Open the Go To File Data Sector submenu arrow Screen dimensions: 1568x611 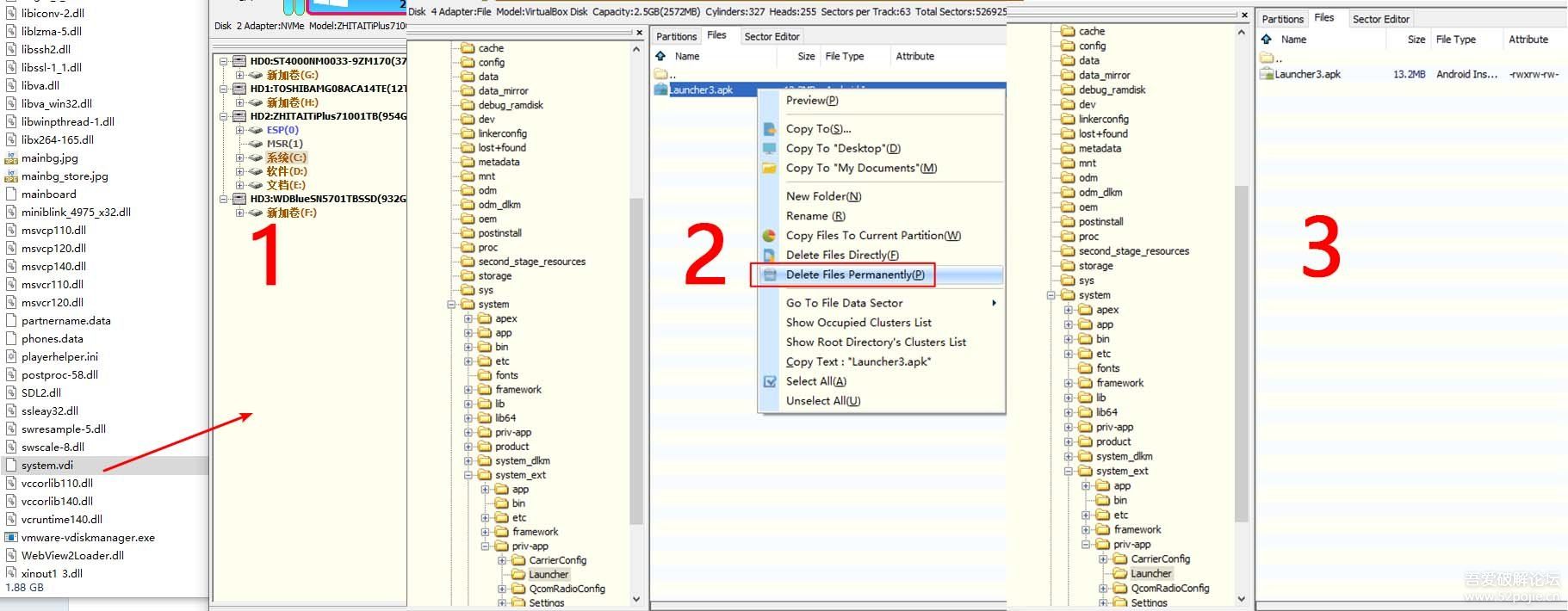click(994, 303)
